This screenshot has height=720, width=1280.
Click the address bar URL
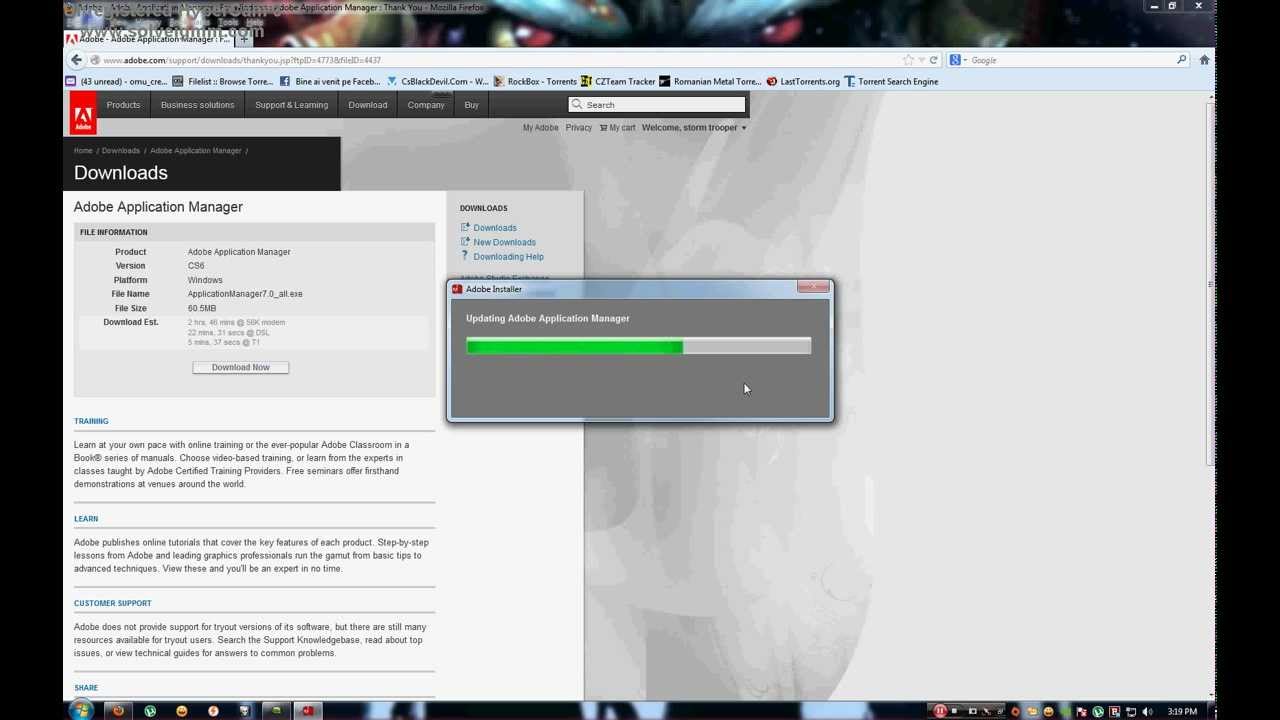tap(241, 60)
